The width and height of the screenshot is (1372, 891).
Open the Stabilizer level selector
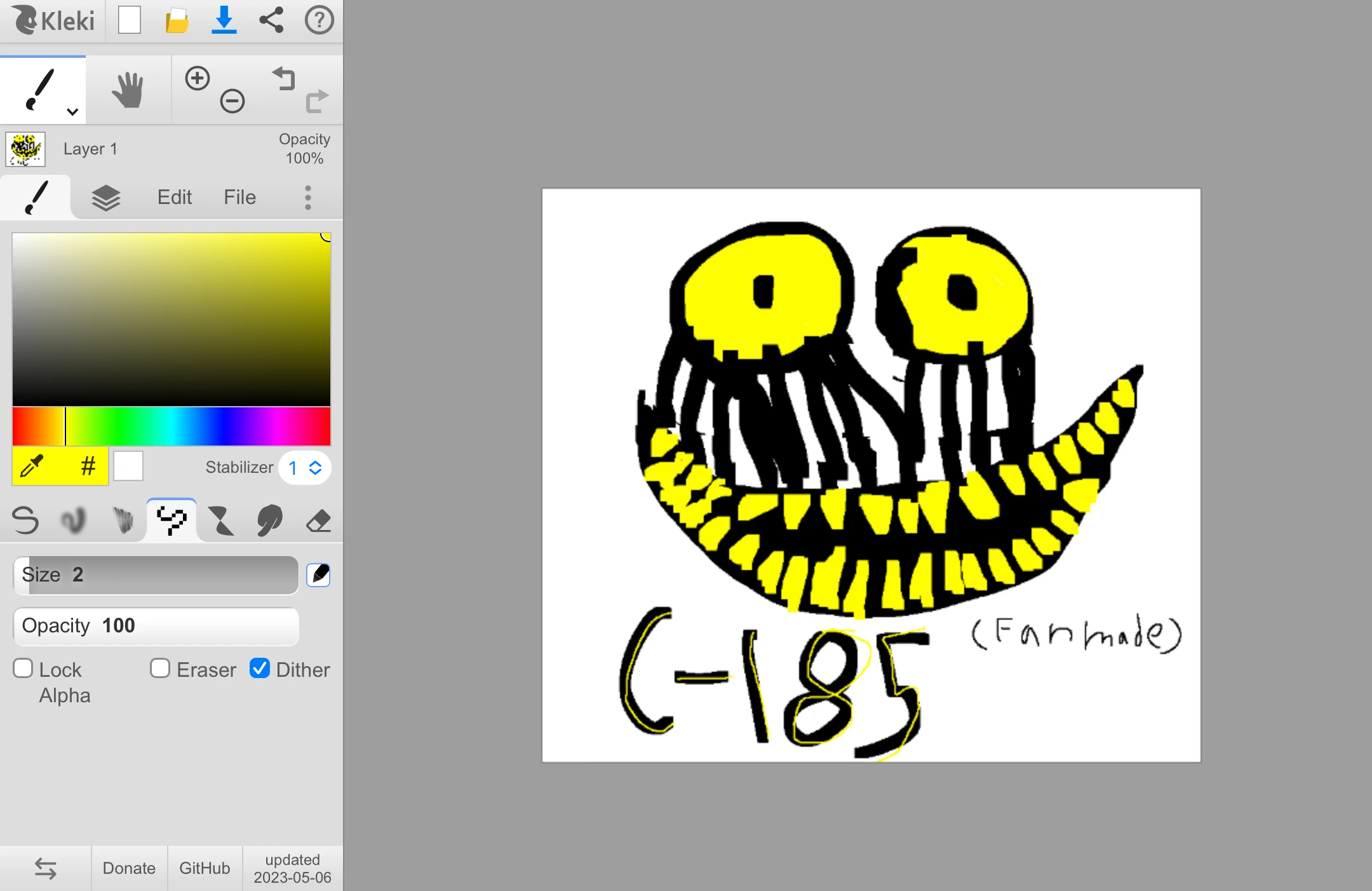305,468
